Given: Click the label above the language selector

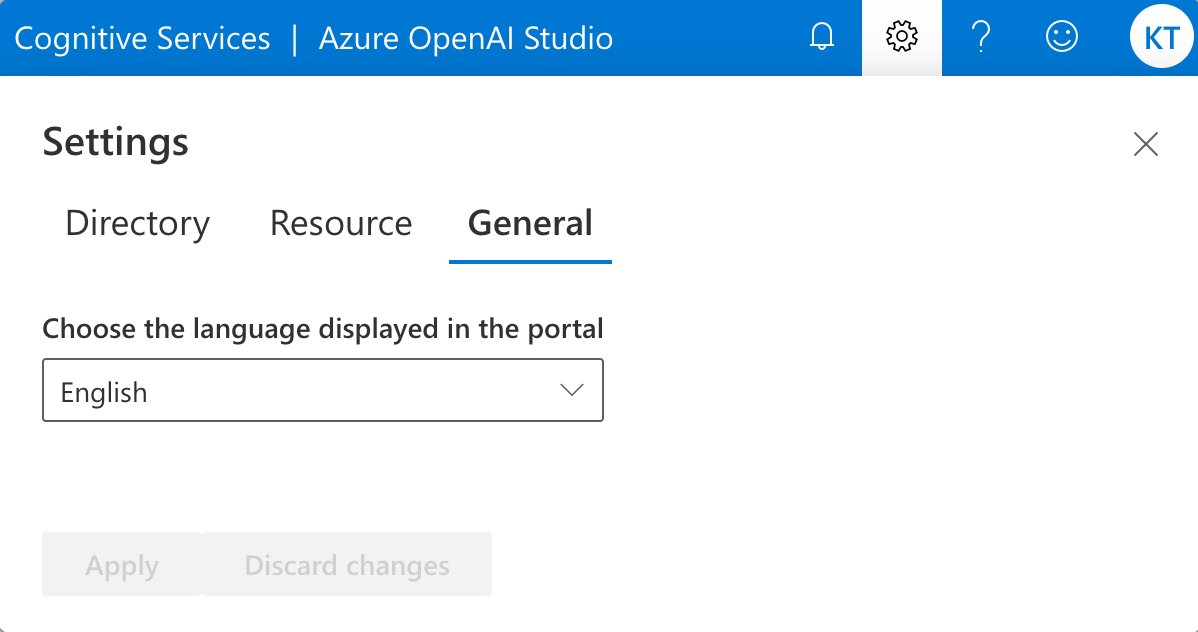Looking at the screenshot, I should (322, 328).
